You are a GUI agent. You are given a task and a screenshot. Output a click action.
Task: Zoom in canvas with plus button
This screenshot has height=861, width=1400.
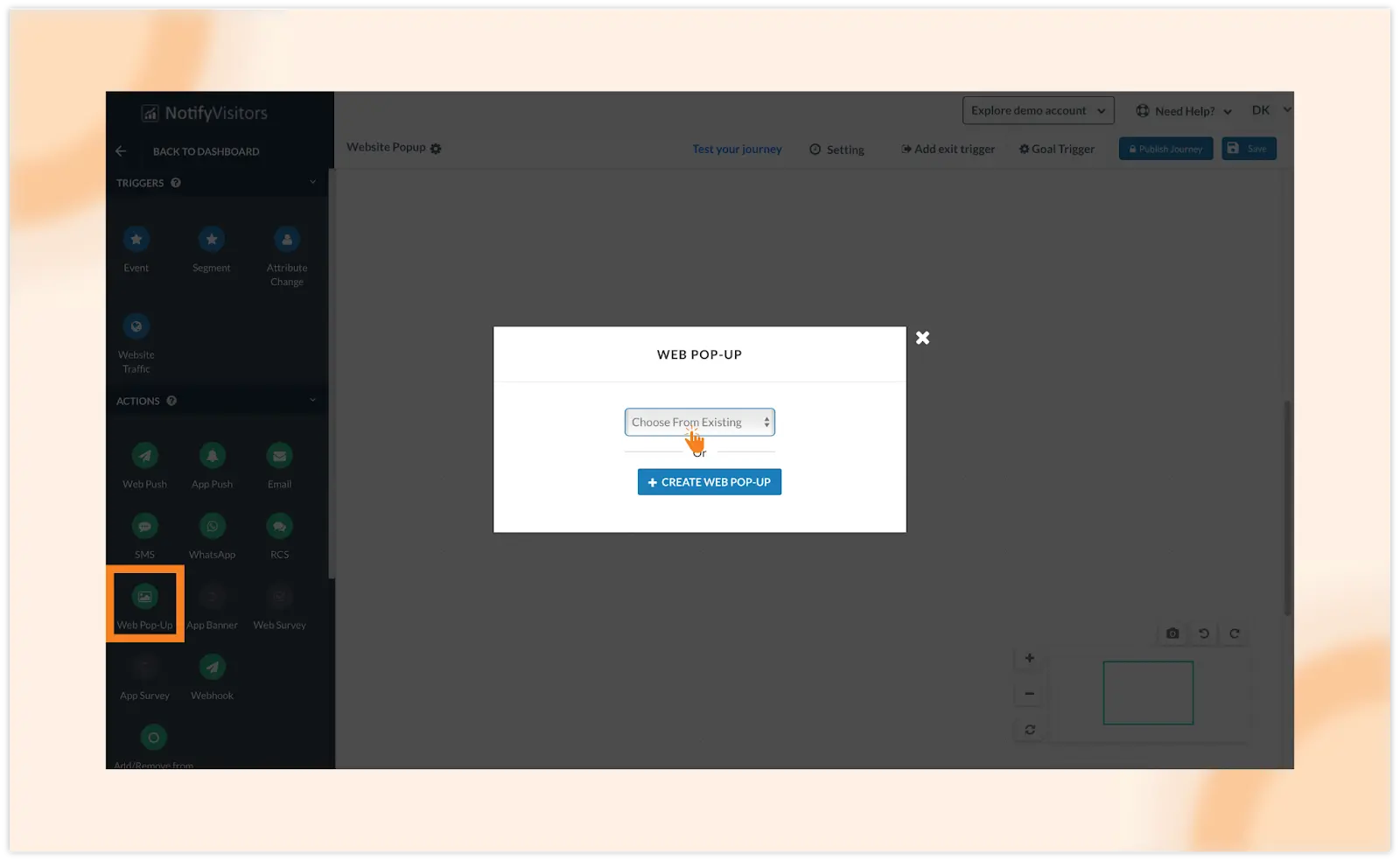point(1030,658)
